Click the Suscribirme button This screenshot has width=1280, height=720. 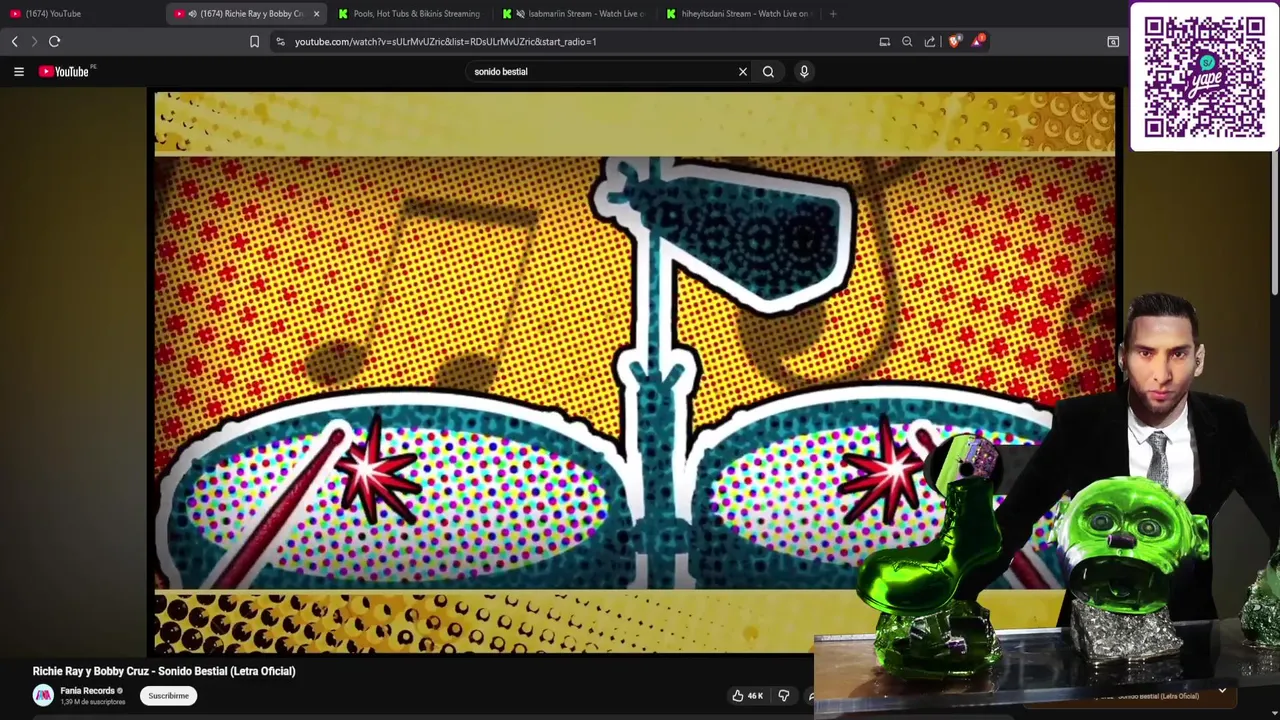tap(168, 696)
